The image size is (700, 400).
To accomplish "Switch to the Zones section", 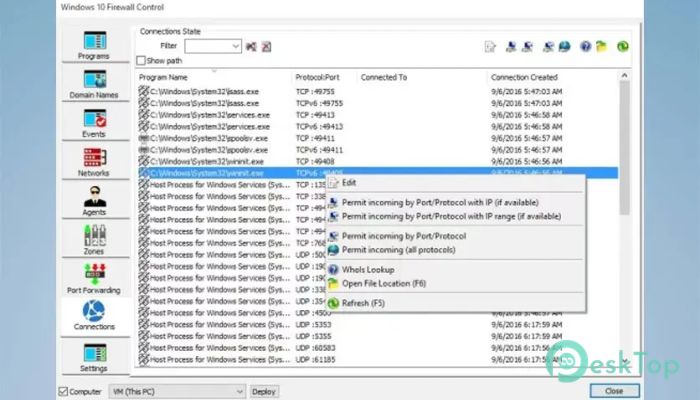I will [94, 240].
